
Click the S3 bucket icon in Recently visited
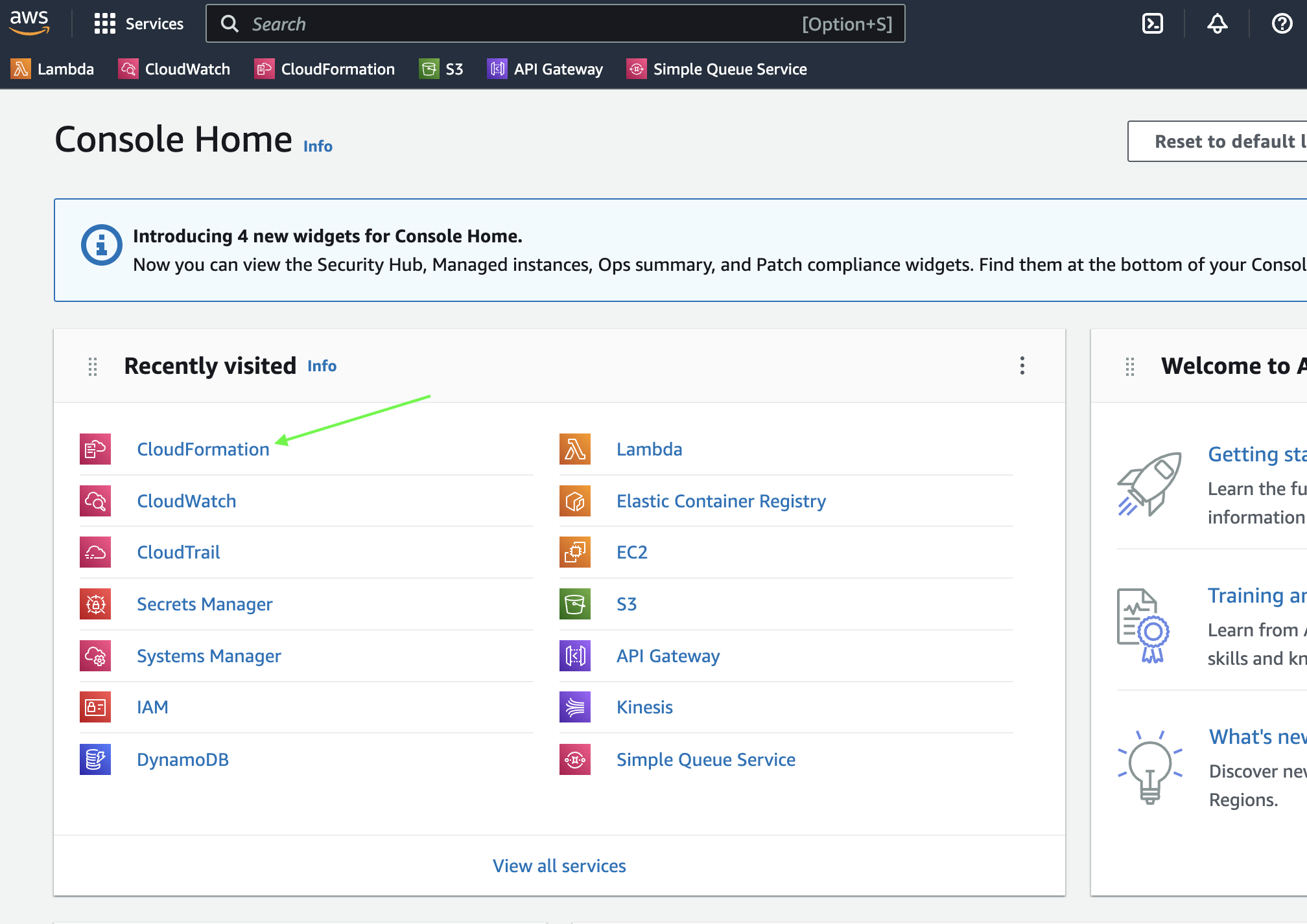575,604
